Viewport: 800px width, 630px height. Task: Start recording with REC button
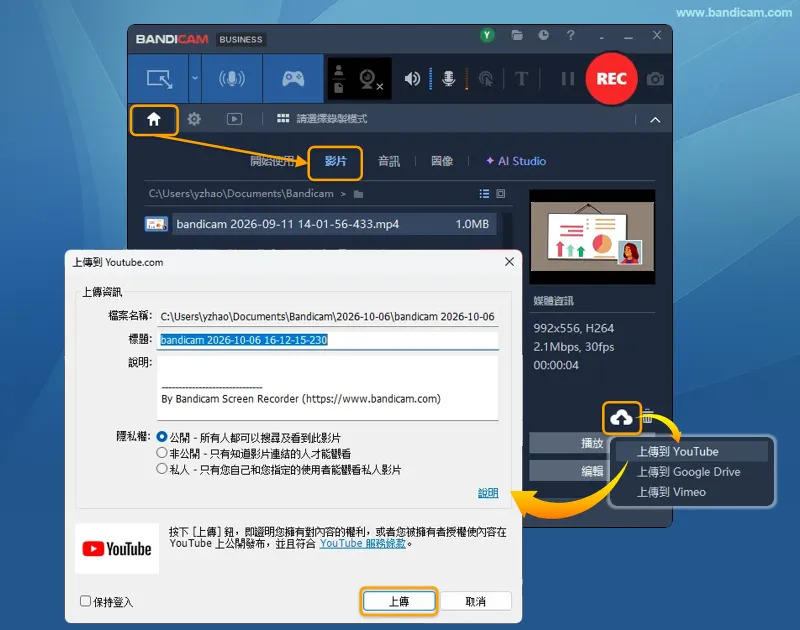611,79
